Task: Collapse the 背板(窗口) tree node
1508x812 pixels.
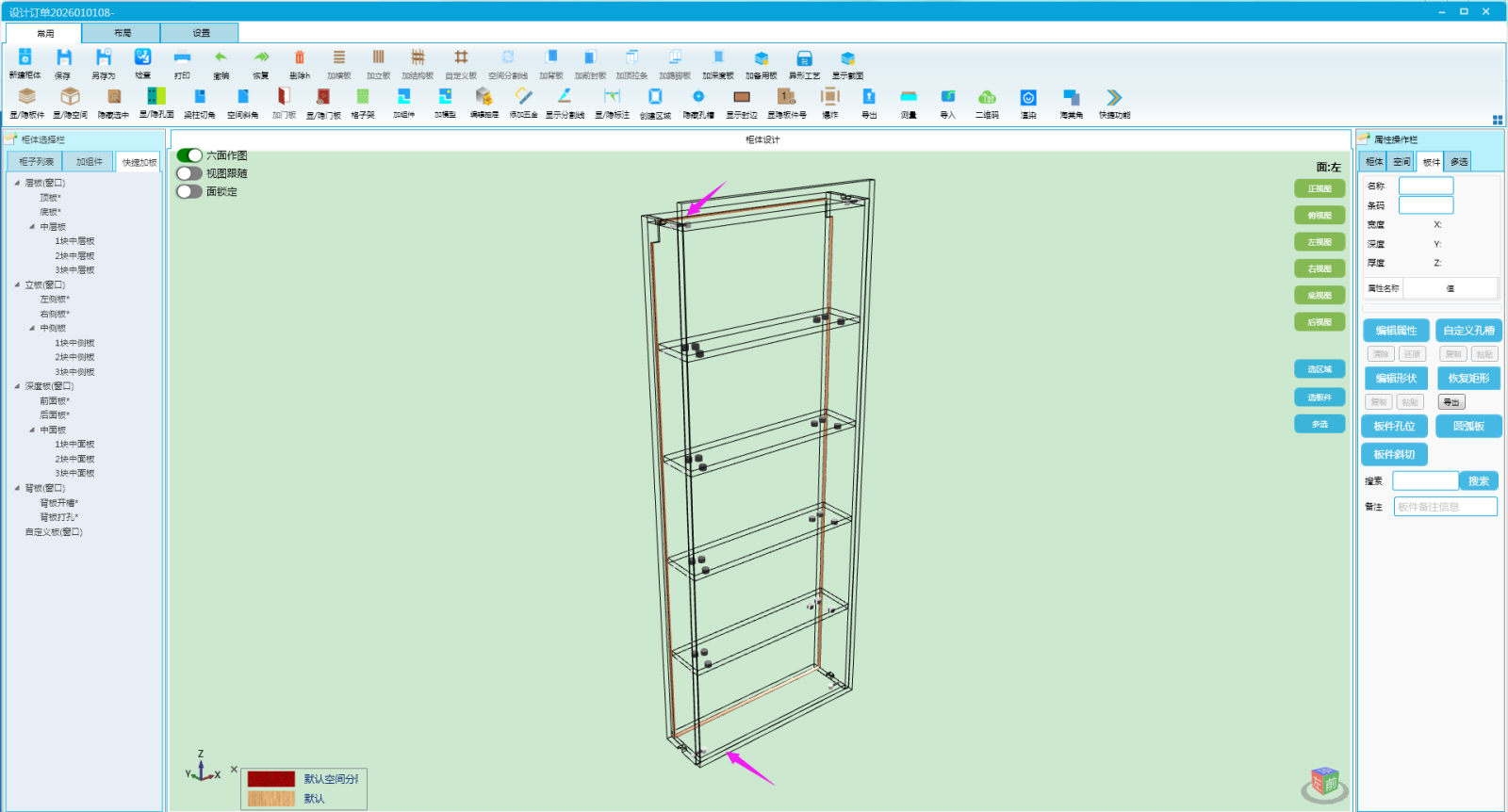Action: [x=17, y=488]
